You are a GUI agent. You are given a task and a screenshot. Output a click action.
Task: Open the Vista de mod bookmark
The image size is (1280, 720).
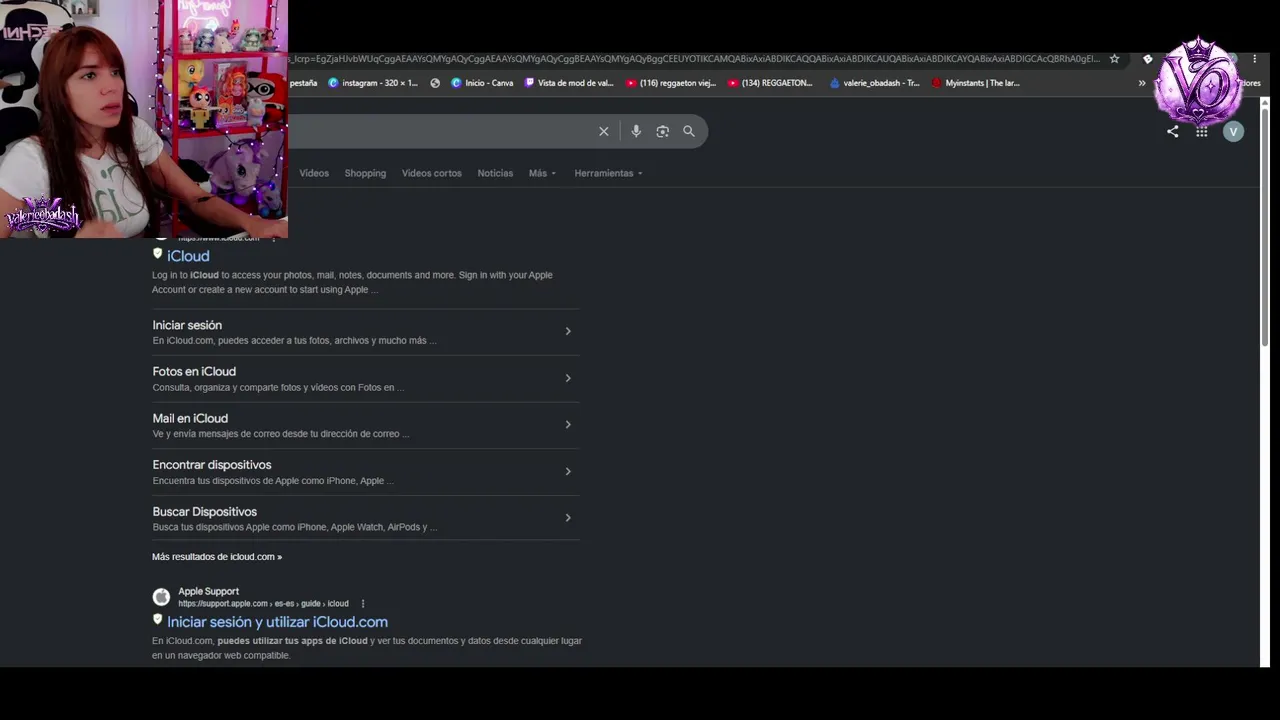[x=569, y=83]
